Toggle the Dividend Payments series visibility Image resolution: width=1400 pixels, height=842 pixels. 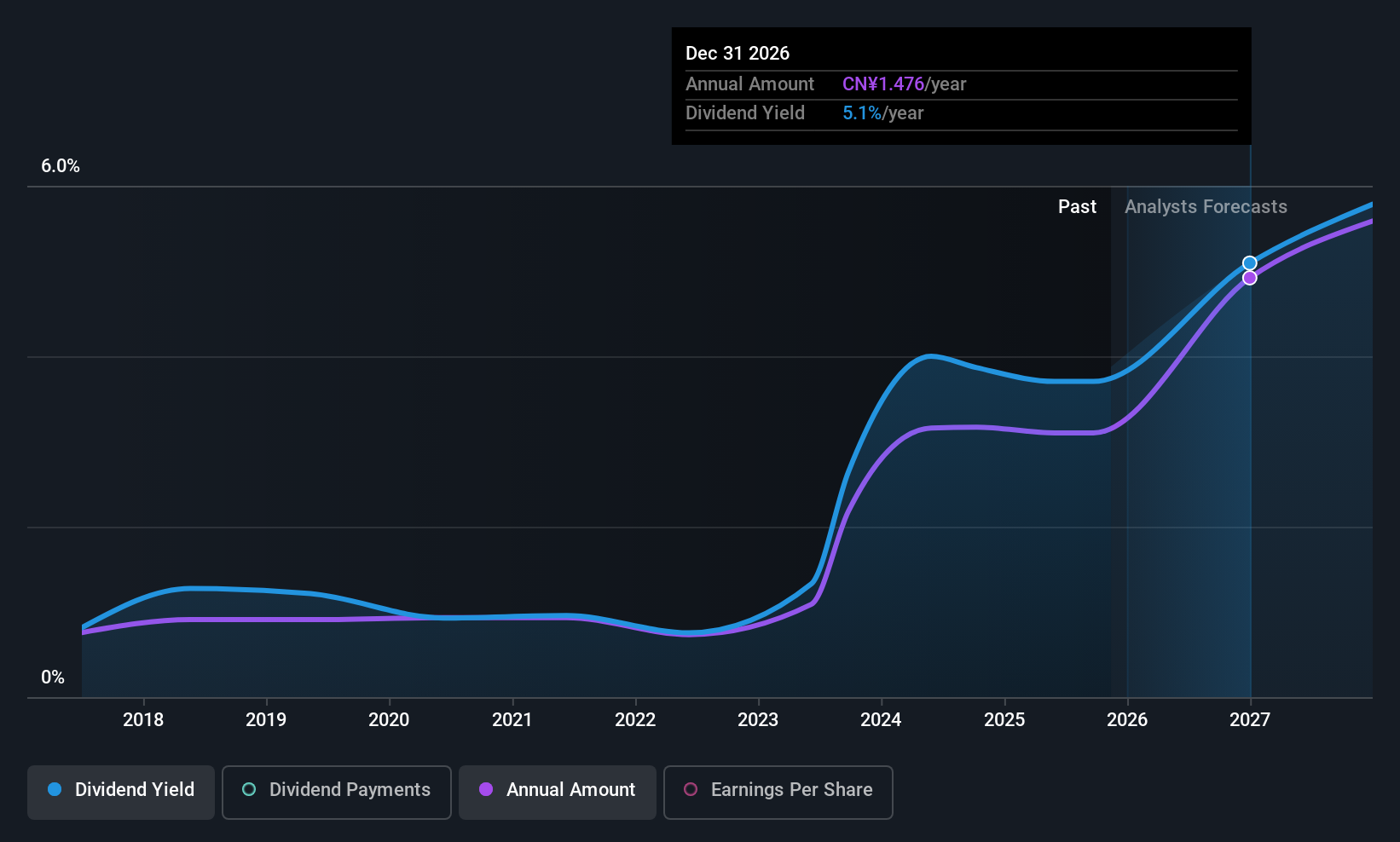pyautogui.click(x=336, y=792)
